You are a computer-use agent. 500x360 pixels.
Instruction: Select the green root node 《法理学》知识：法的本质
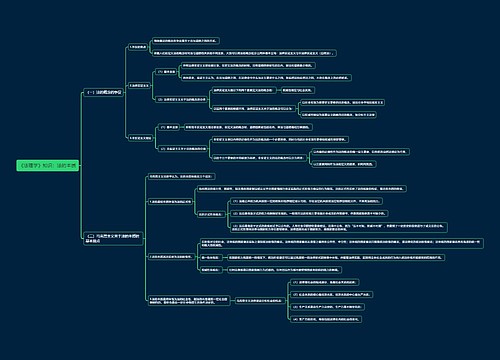coord(47,165)
